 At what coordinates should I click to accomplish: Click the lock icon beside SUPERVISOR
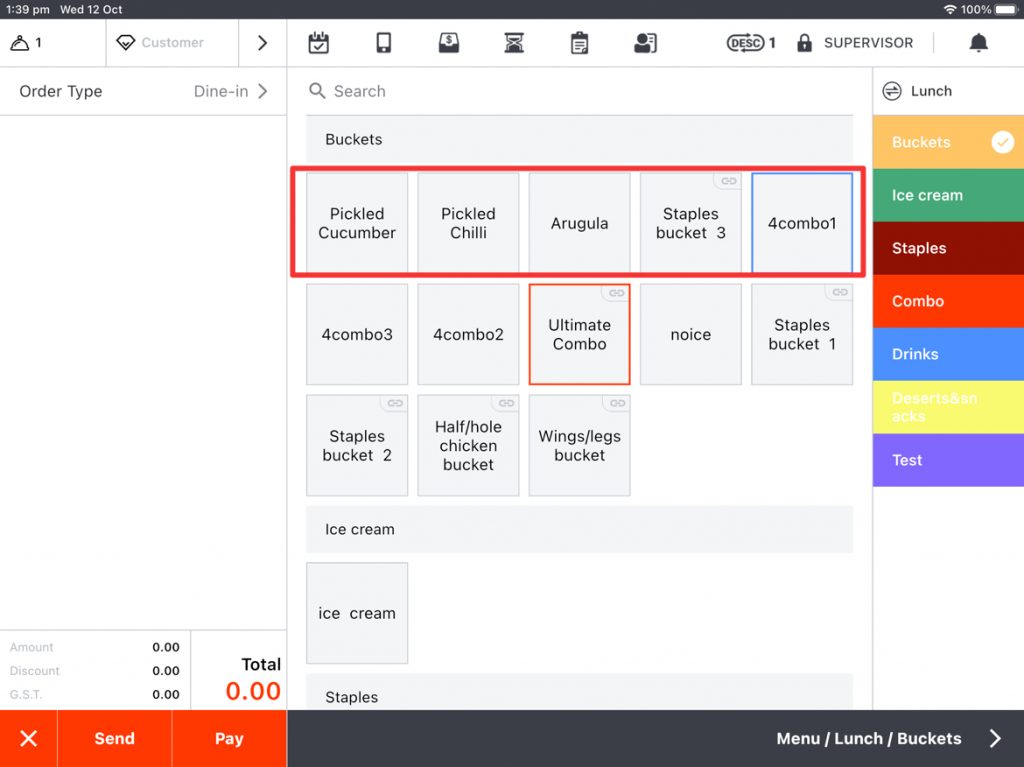pyautogui.click(x=804, y=43)
